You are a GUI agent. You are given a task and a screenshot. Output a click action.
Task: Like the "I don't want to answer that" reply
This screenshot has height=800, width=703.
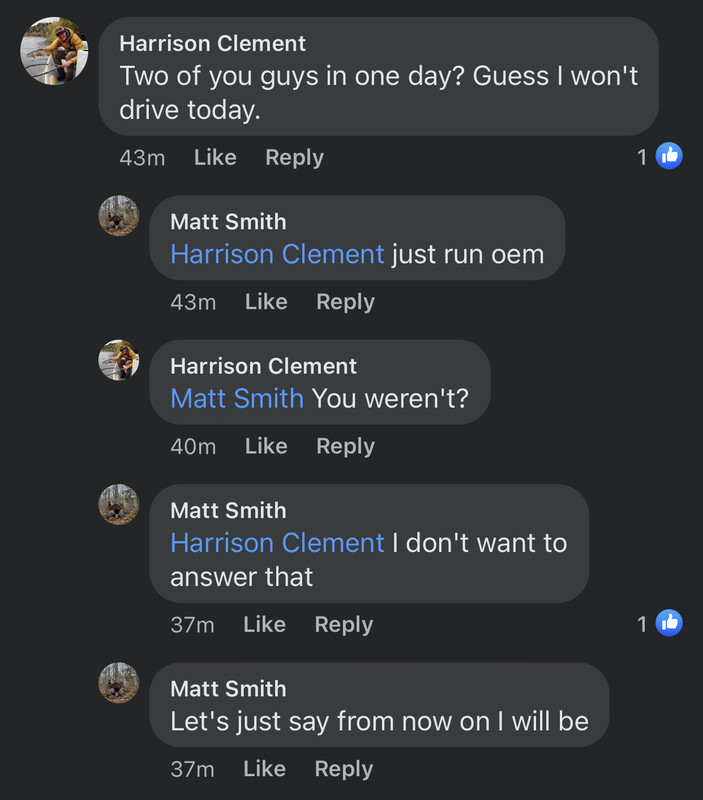[264, 624]
